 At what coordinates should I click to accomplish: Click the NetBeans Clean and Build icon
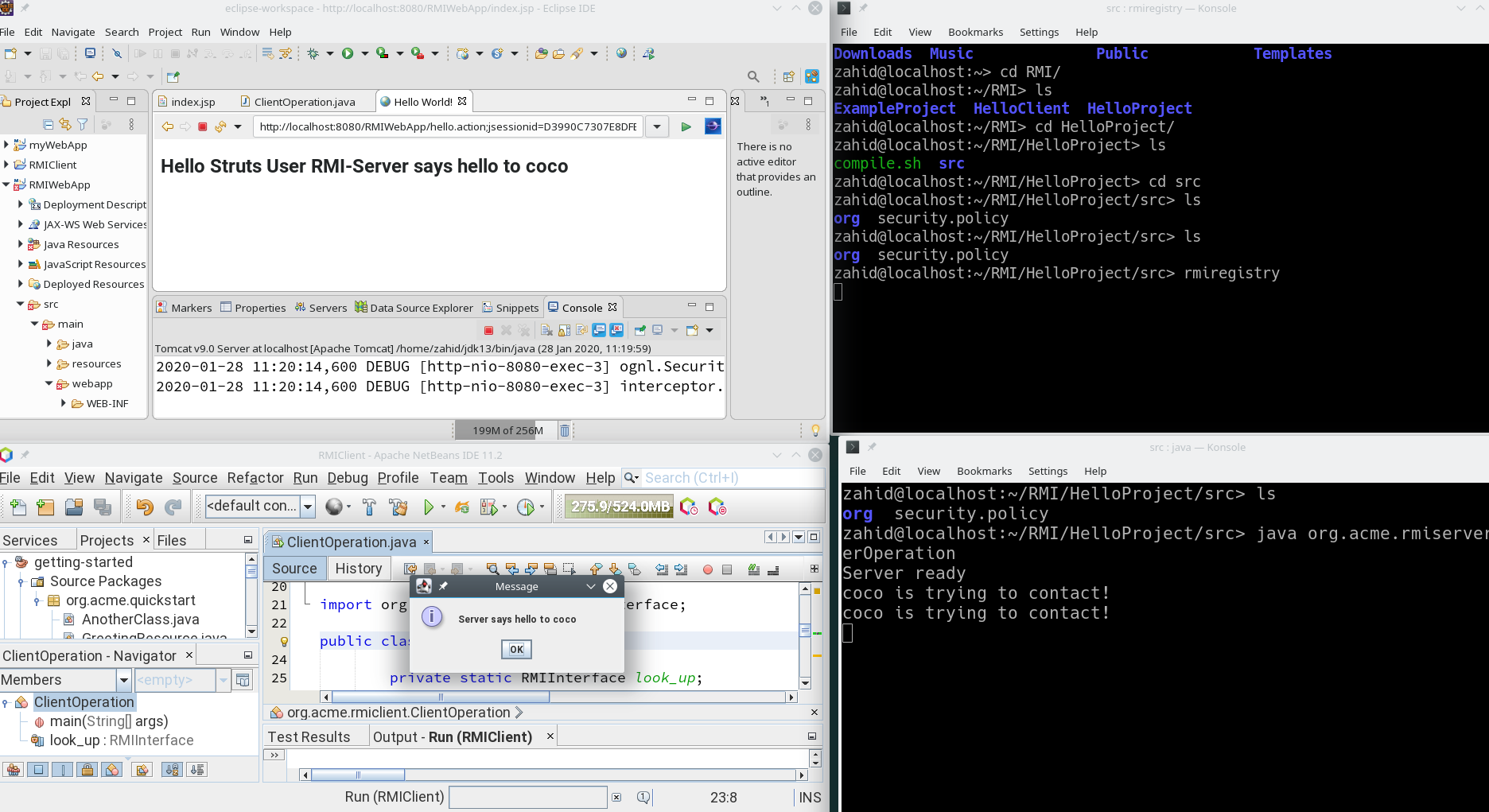[x=398, y=507]
